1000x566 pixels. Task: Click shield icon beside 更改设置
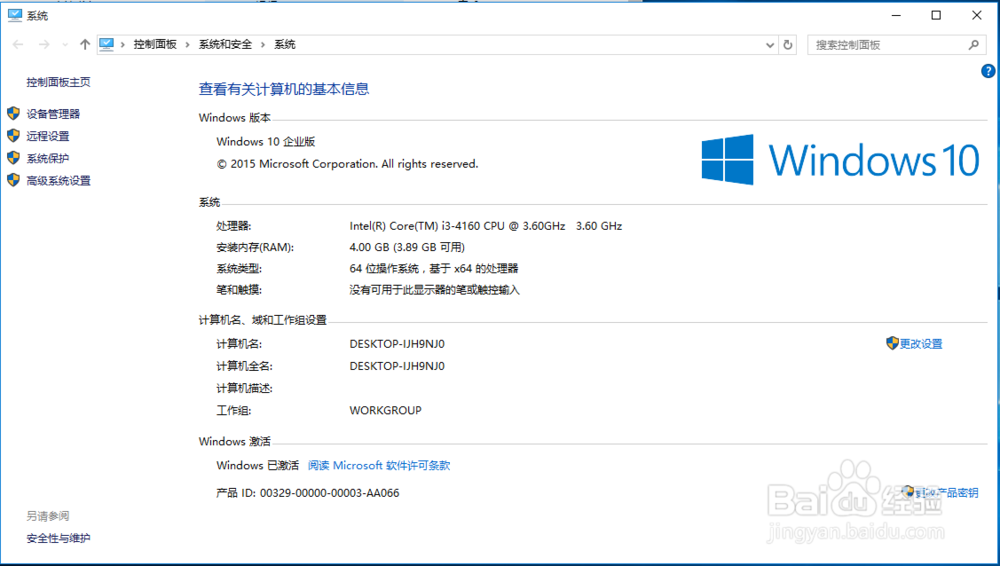click(x=892, y=343)
